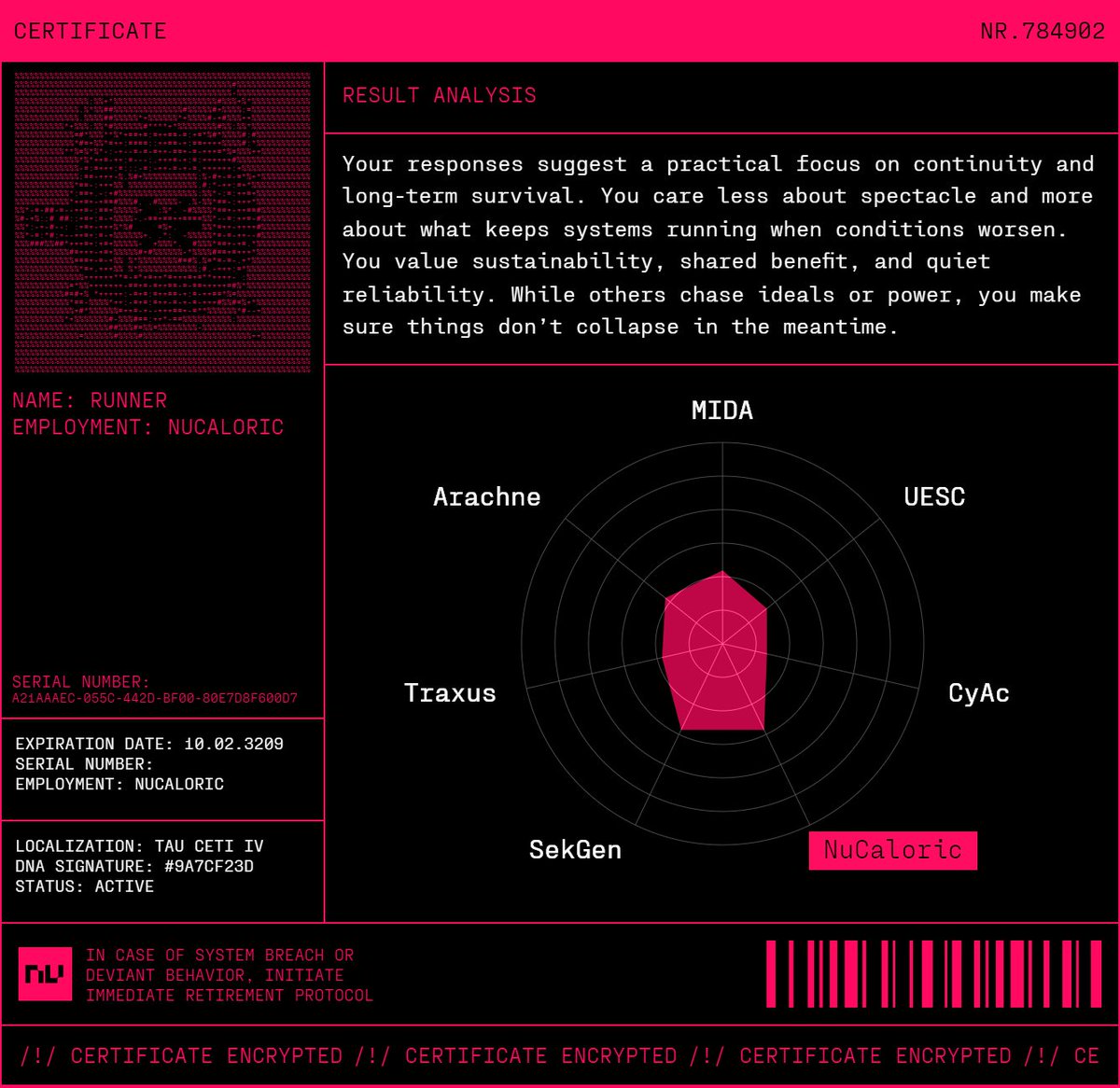Click LOCALIZATION: TAU CETI IV

[x=140, y=846]
